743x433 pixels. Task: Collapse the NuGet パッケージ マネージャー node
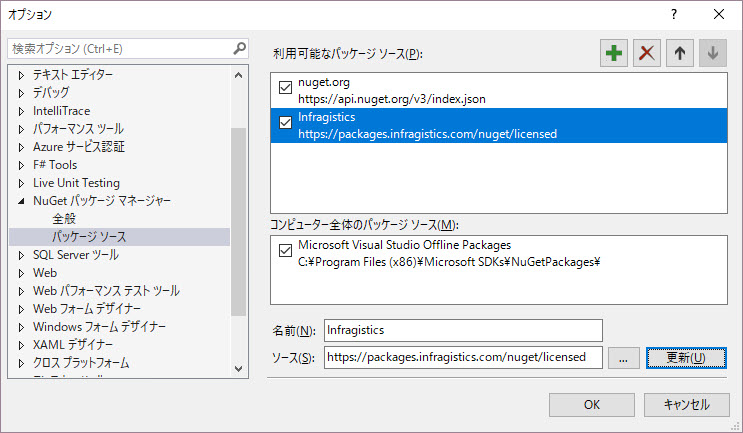pyautogui.click(x=21, y=201)
